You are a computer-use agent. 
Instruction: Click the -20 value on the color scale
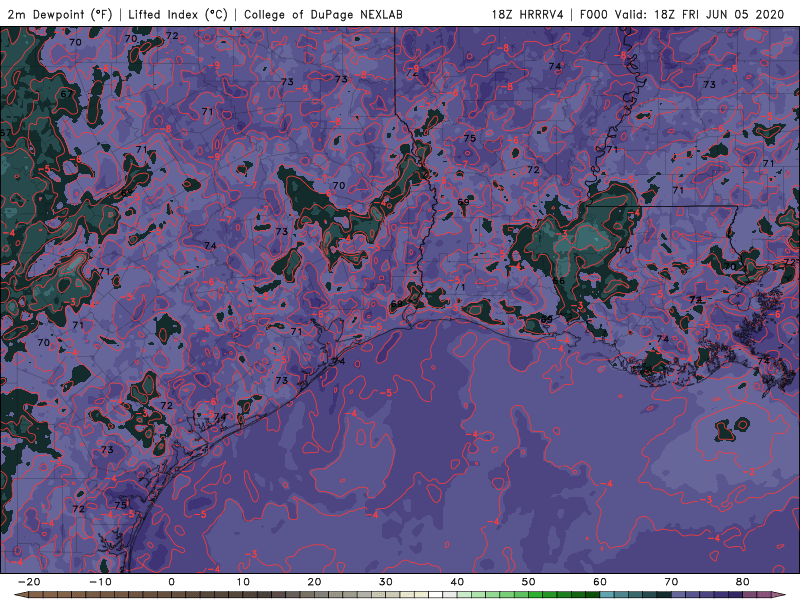(x=29, y=582)
